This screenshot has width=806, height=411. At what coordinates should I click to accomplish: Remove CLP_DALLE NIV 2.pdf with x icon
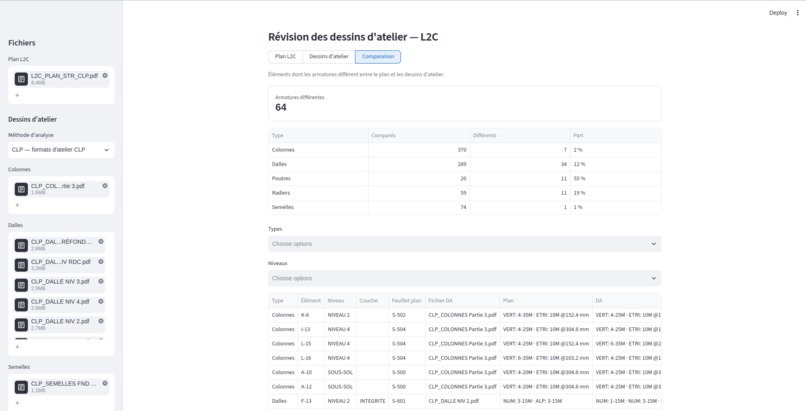coord(101,321)
